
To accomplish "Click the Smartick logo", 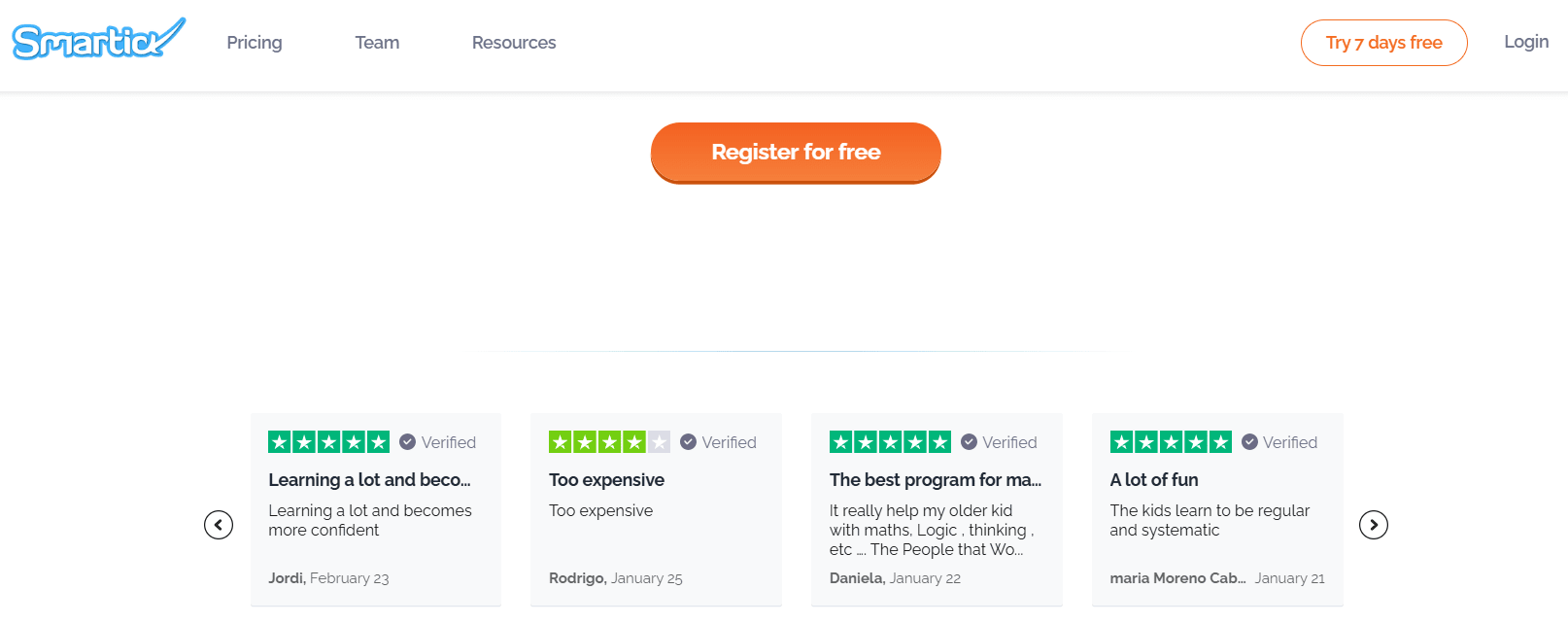I will click(98, 41).
